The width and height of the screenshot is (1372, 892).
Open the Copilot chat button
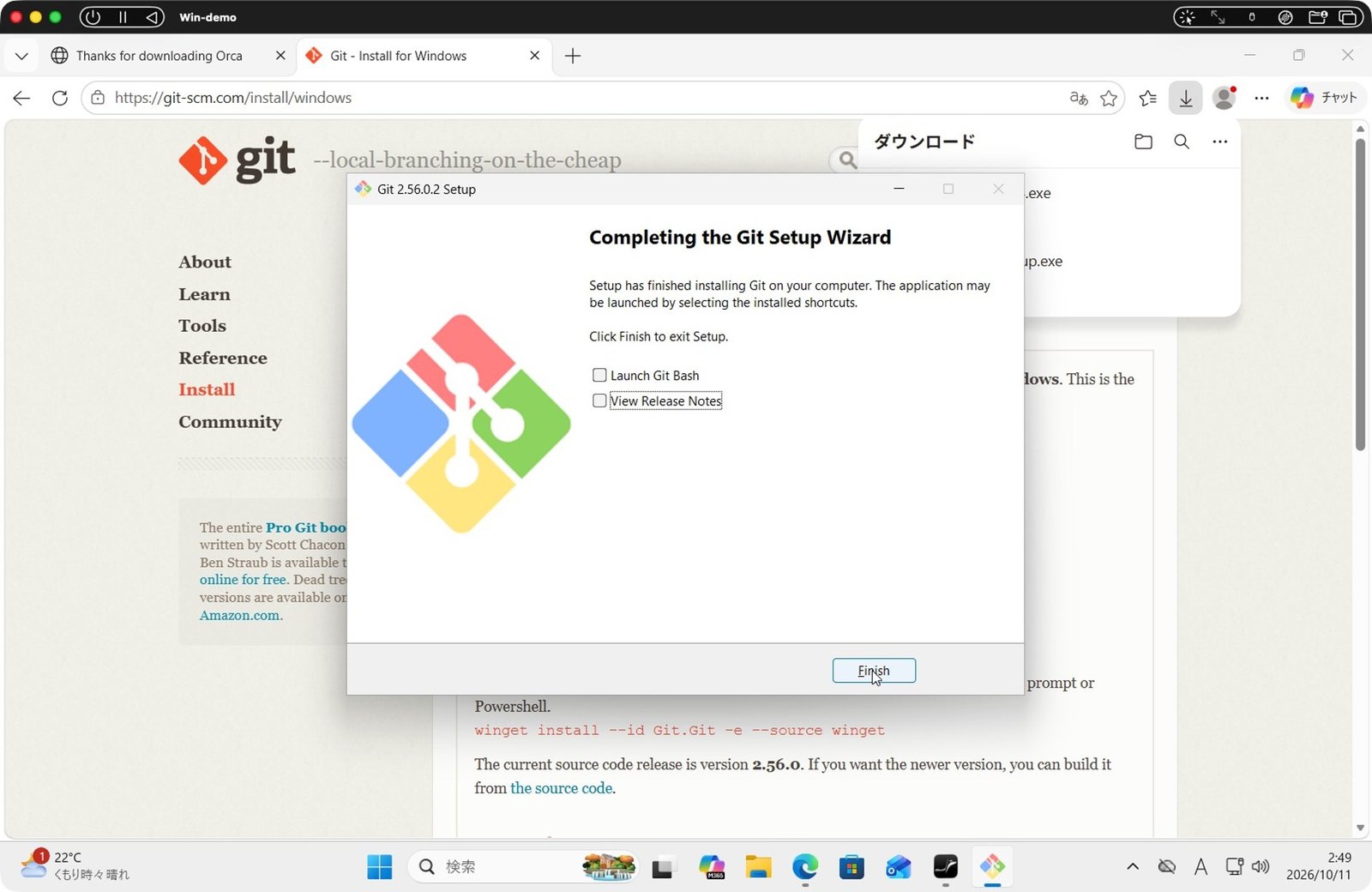[1325, 98]
